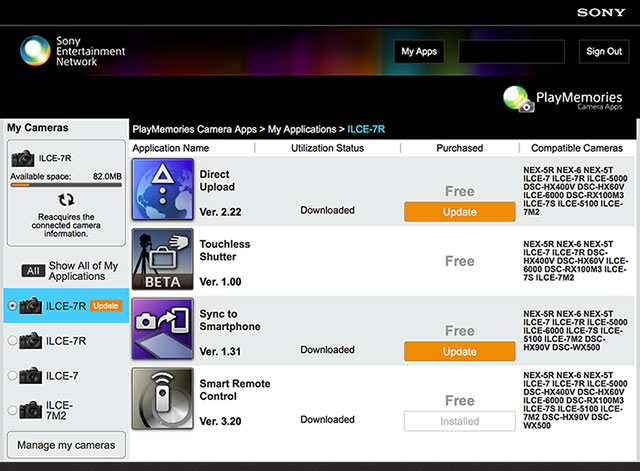640x471 pixels.
Task: Click the '82.0MB' value
Action: pos(107,176)
